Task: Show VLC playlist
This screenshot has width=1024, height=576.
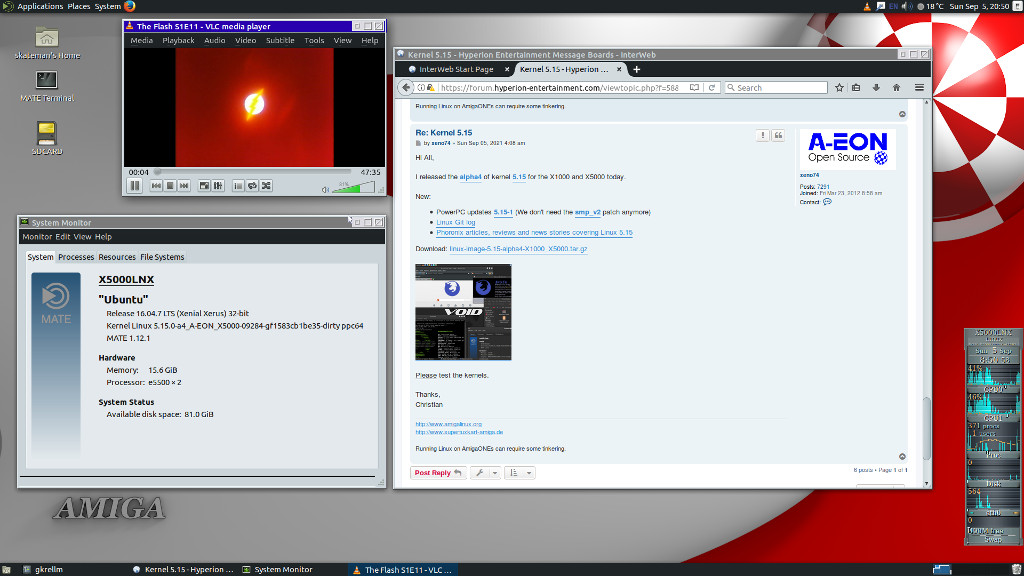Action: click(238, 186)
